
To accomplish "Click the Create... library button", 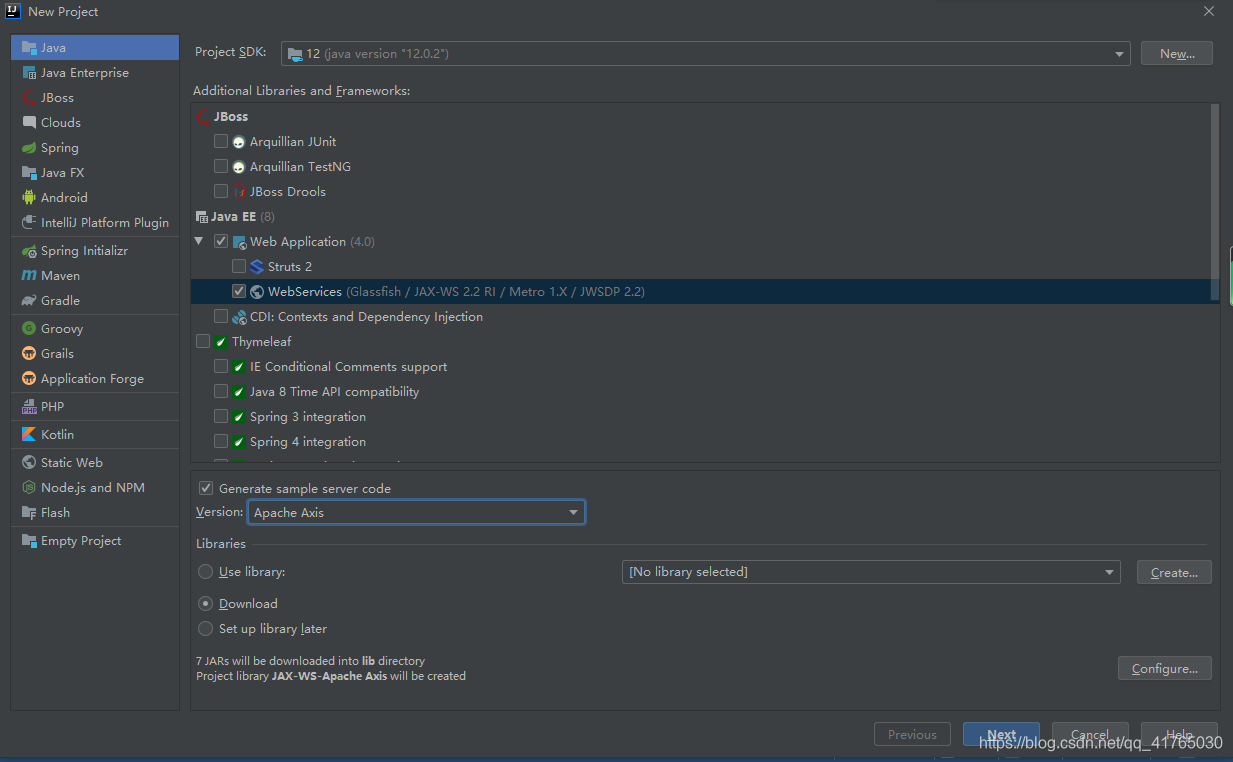I will pyautogui.click(x=1174, y=572).
